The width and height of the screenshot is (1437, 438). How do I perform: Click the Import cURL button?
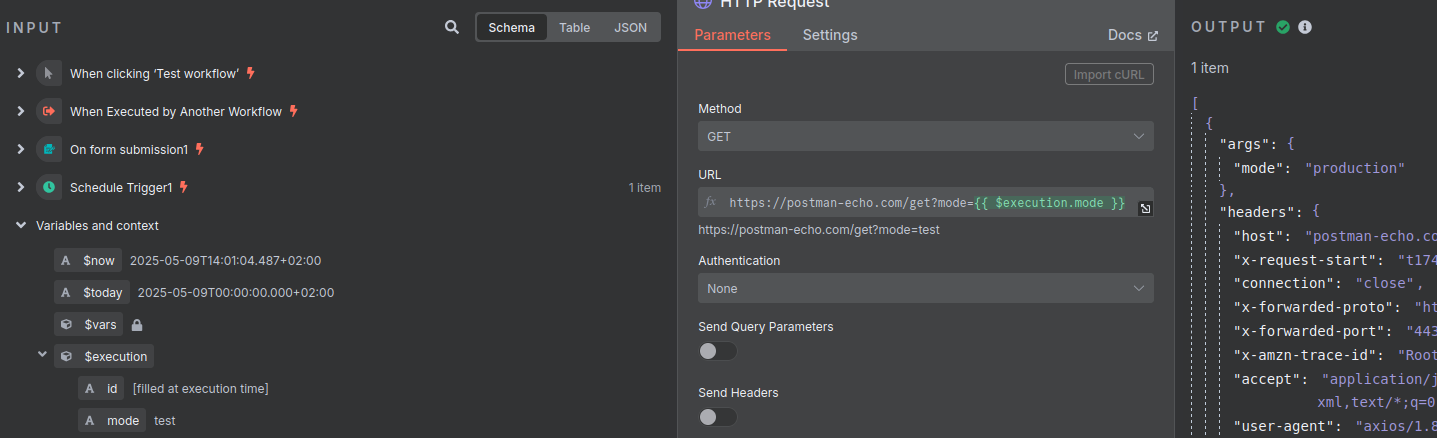[1109, 75]
